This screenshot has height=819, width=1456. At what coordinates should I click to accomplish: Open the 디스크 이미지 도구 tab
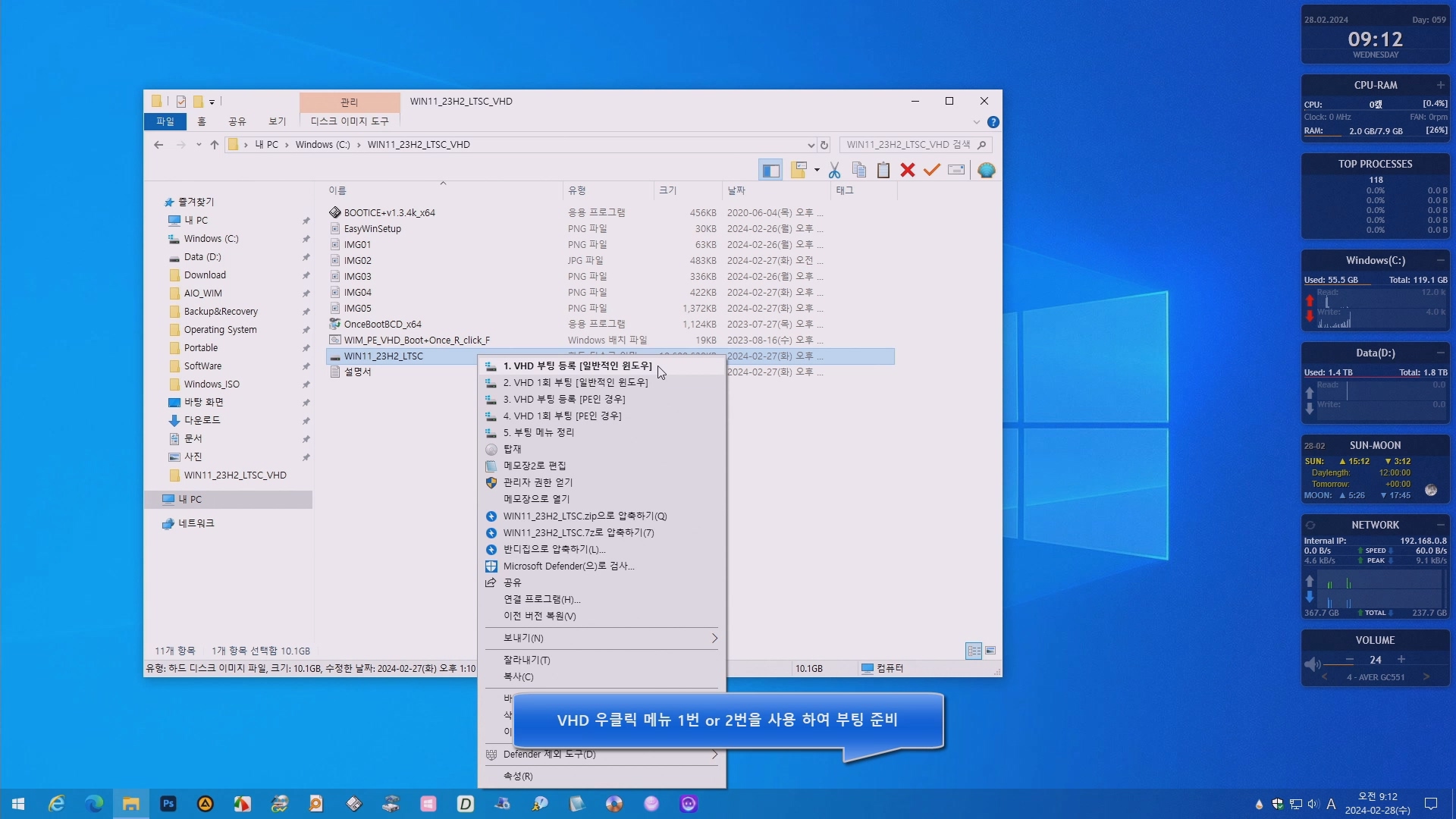coord(350,121)
